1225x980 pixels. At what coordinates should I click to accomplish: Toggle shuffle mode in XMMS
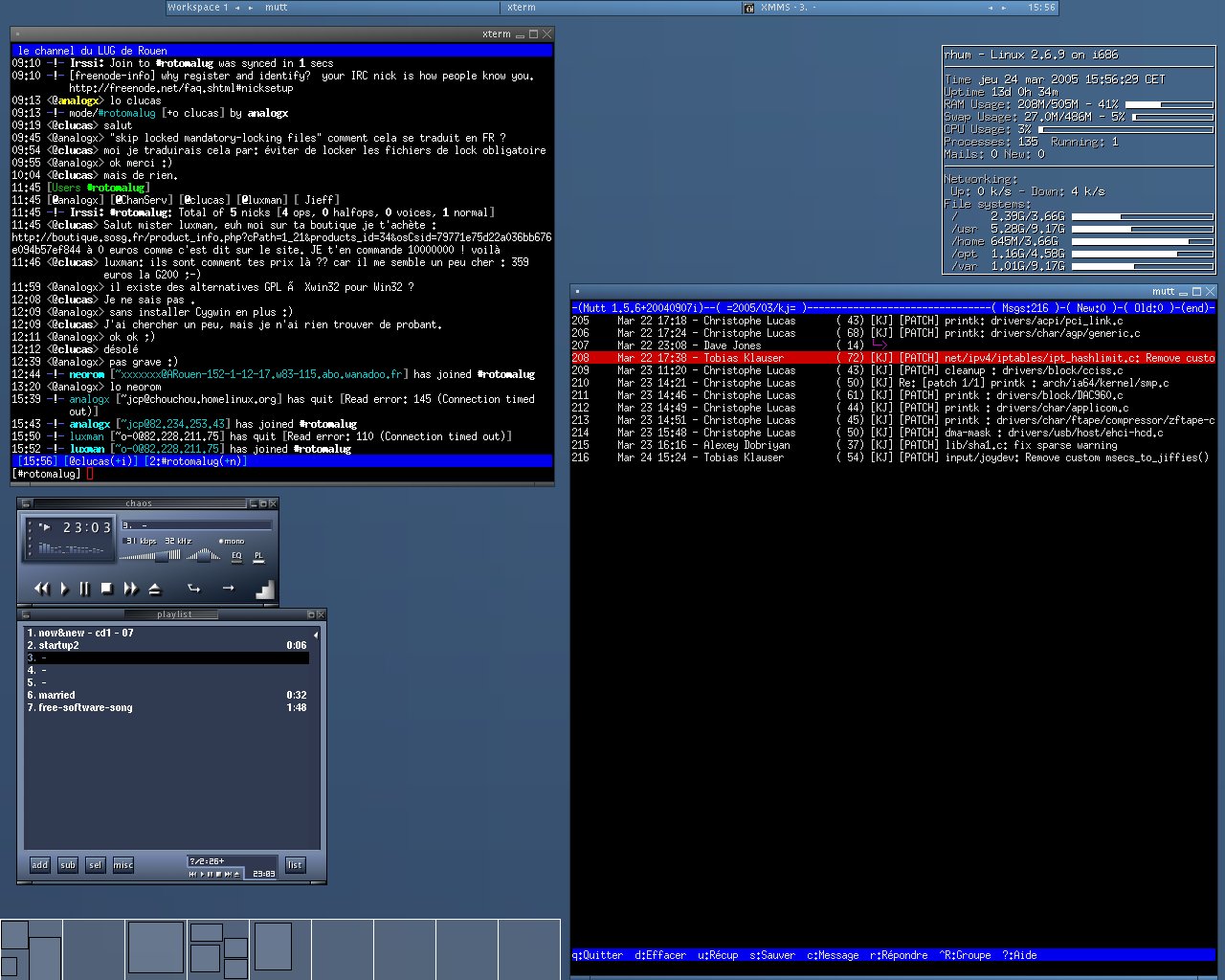click(x=194, y=588)
